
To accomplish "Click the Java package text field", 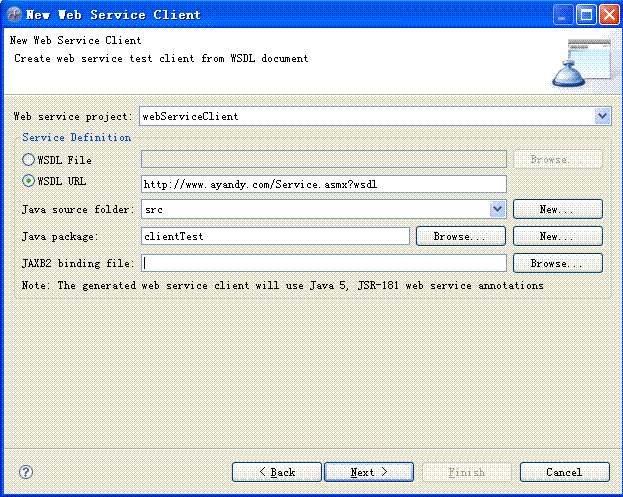I will pyautogui.click(x=275, y=236).
